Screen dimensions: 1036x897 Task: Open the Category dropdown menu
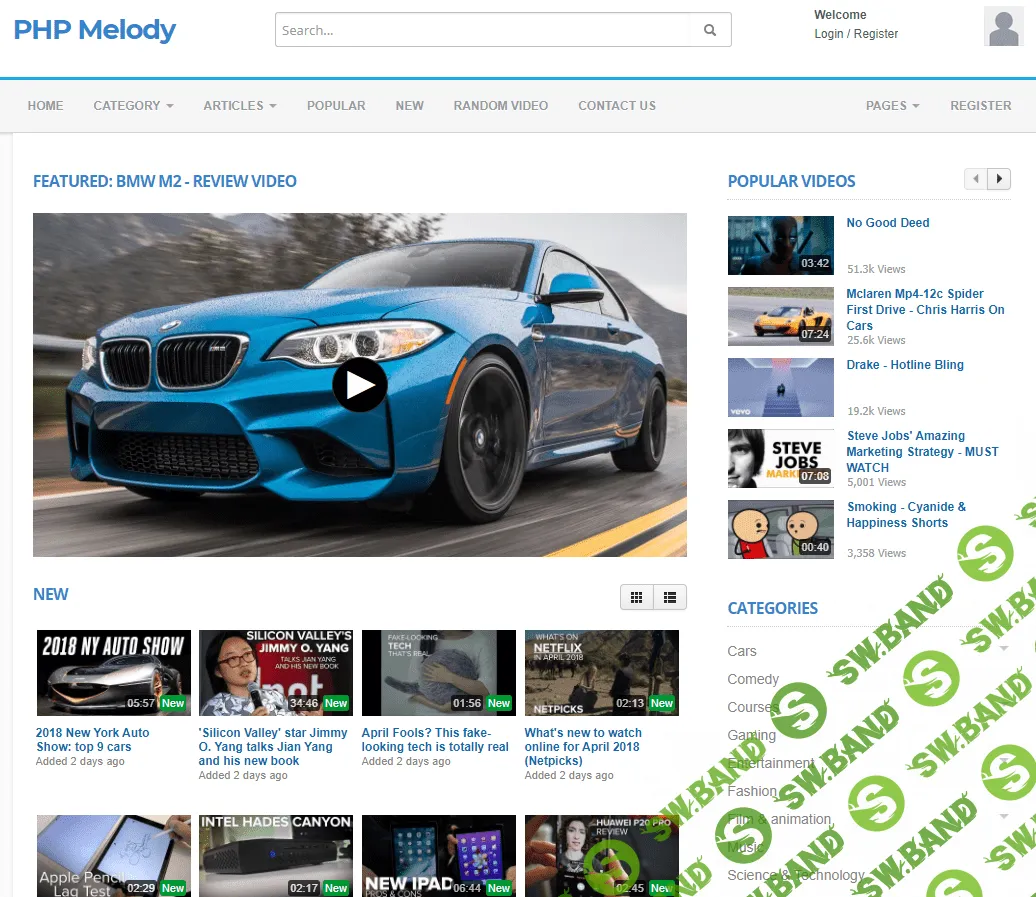(x=133, y=105)
